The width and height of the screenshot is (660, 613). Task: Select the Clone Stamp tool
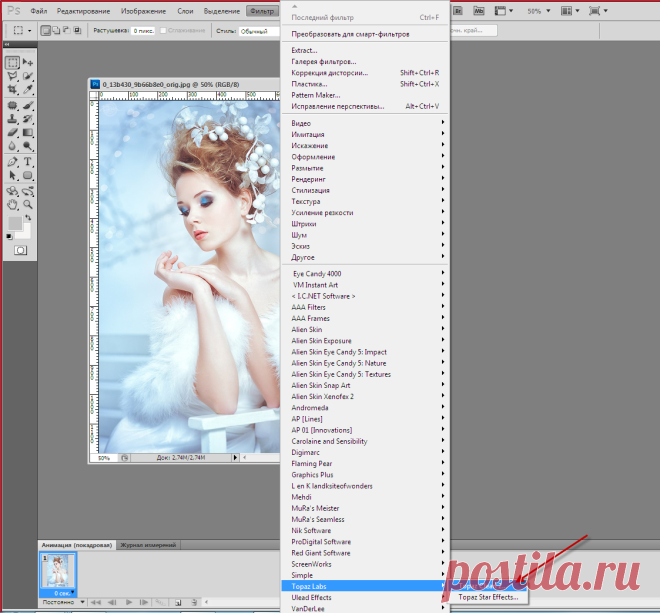pos(12,119)
